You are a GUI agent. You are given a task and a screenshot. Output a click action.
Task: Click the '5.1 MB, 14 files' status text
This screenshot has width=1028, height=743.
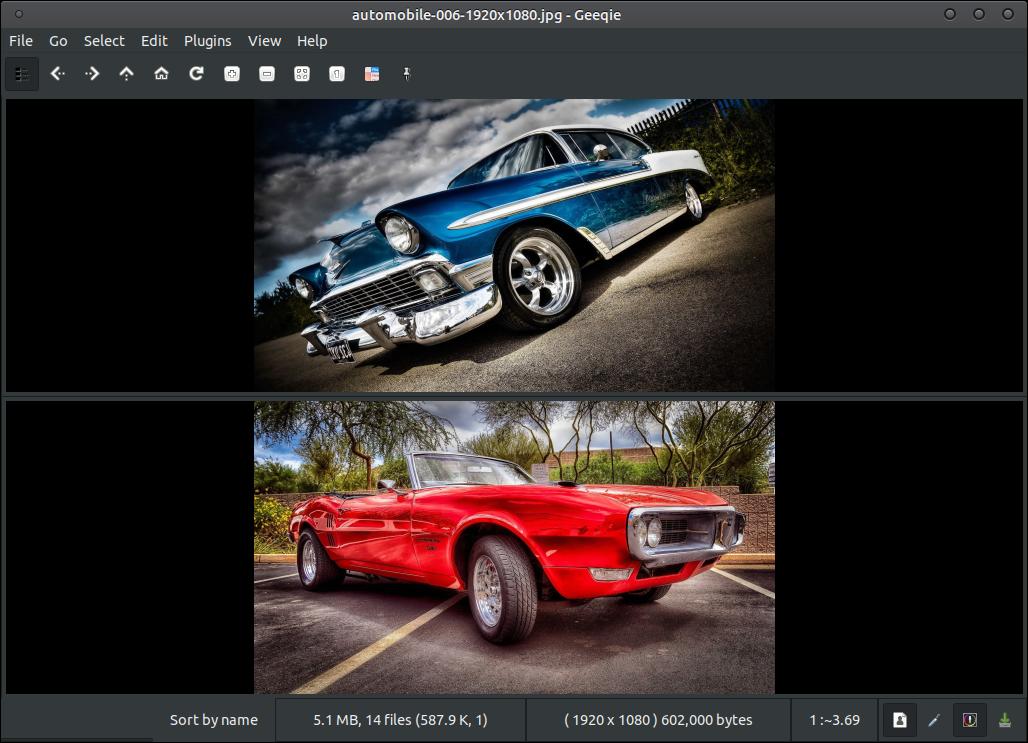[x=400, y=720]
